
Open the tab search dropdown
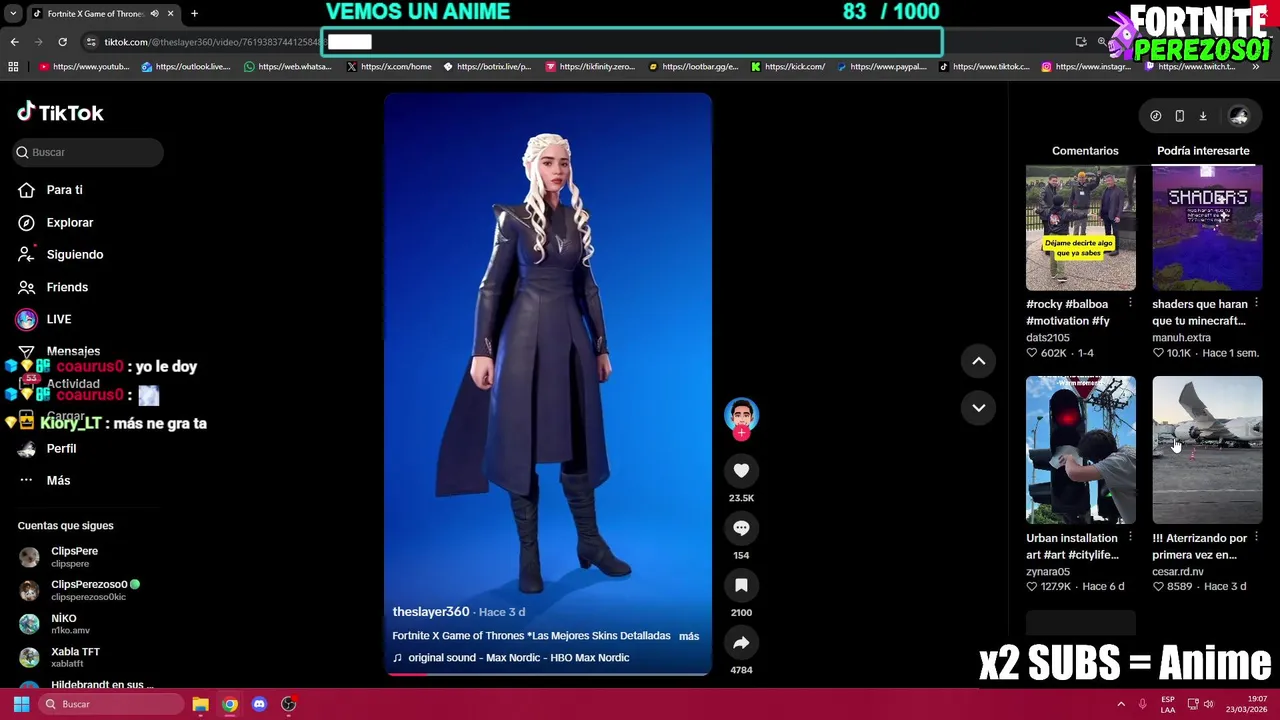(13, 14)
